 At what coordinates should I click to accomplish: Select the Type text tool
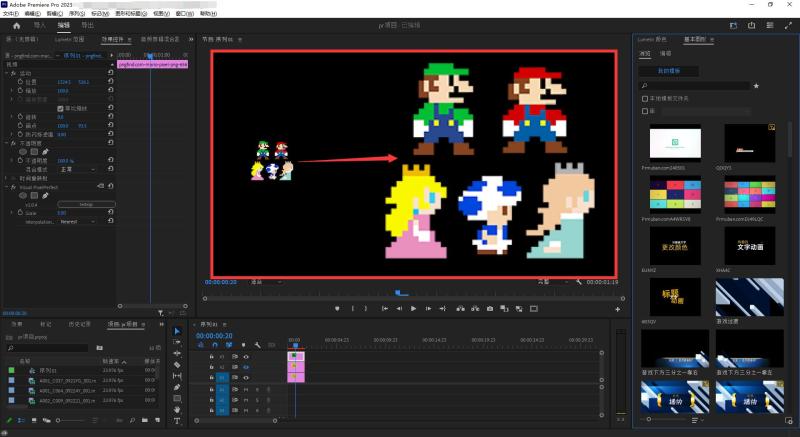pos(177,421)
